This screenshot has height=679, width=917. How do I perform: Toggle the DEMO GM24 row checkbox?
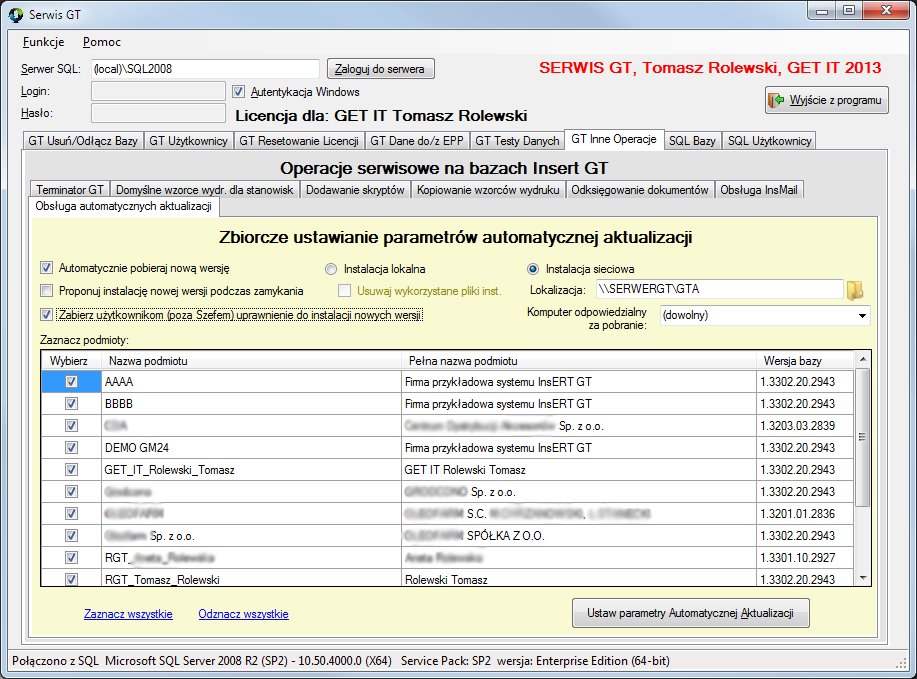pyautogui.click(x=71, y=448)
